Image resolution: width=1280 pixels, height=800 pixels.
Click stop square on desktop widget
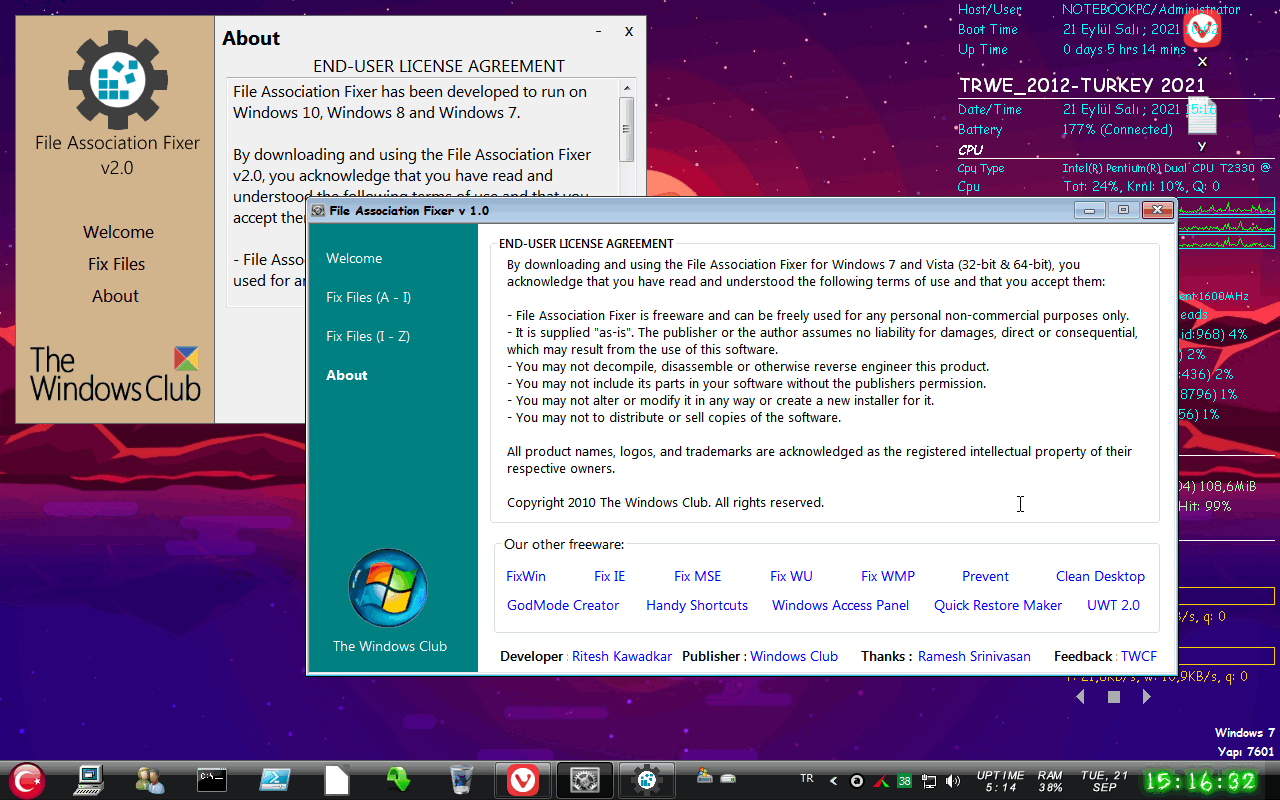point(1114,697)
